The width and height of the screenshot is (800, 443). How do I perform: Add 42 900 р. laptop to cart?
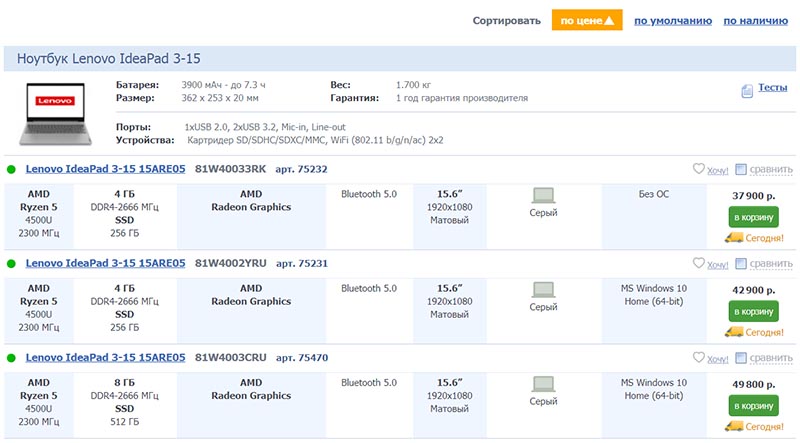(x=754, y=311)
